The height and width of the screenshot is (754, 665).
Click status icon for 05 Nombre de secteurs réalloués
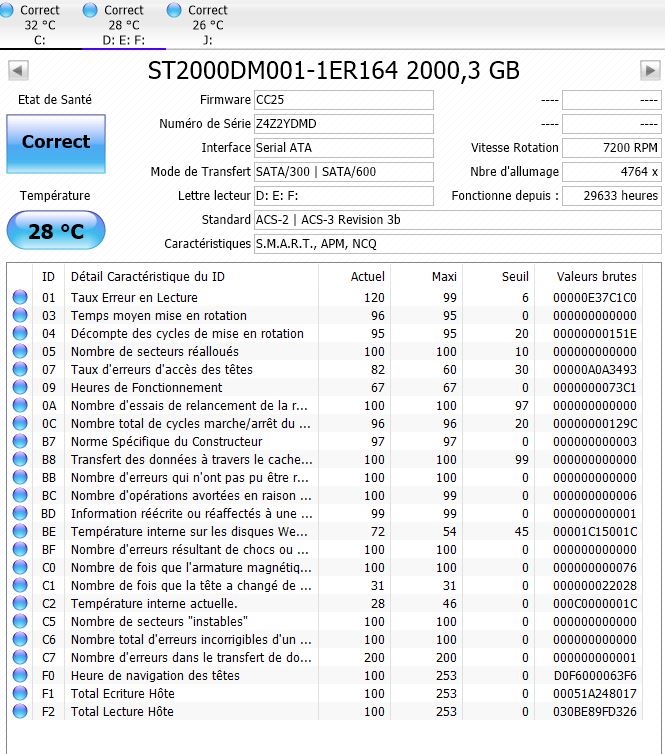pyautogui.click(x=20, y=351)
